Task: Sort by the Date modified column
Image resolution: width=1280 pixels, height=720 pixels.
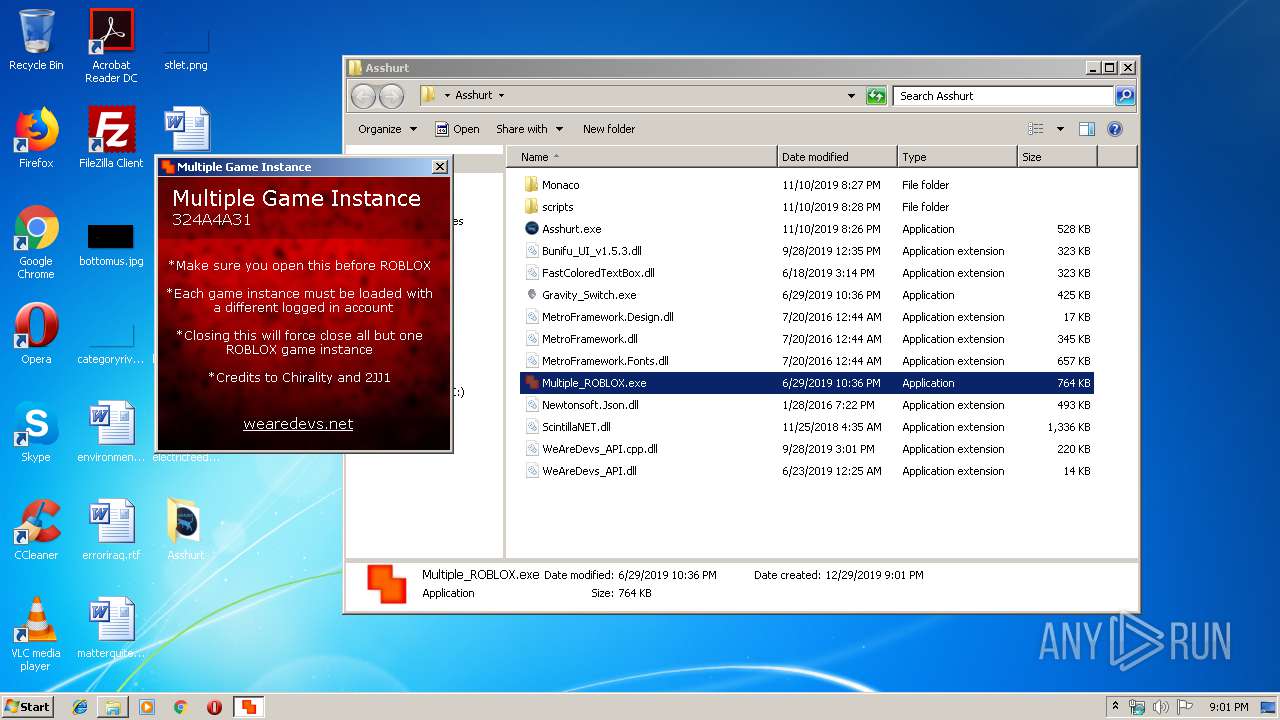Action: point(838,157)
